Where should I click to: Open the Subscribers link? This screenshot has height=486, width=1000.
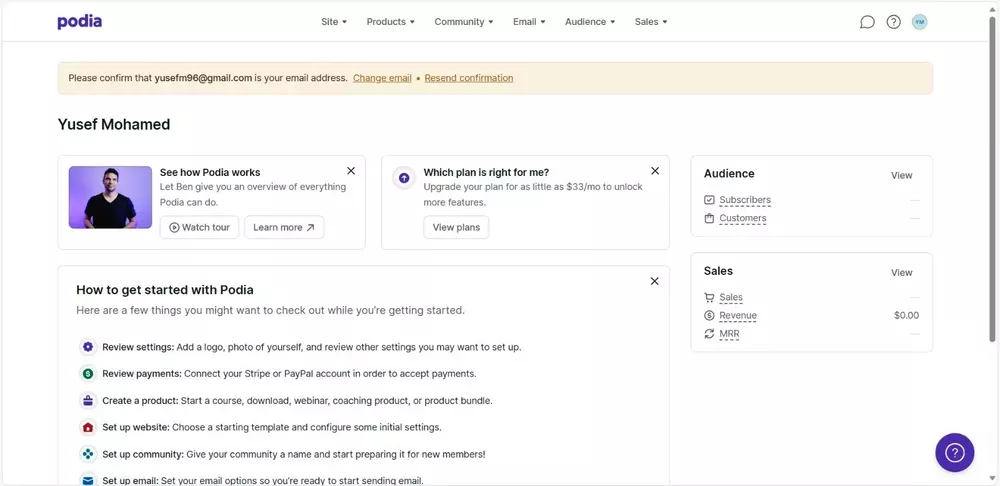745,200
